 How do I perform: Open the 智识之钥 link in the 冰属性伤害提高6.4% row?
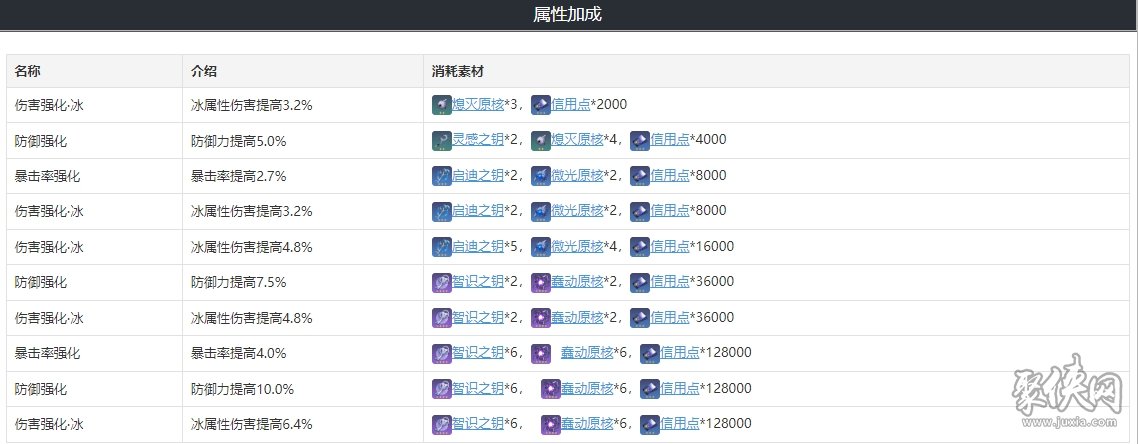click(478, 424)
